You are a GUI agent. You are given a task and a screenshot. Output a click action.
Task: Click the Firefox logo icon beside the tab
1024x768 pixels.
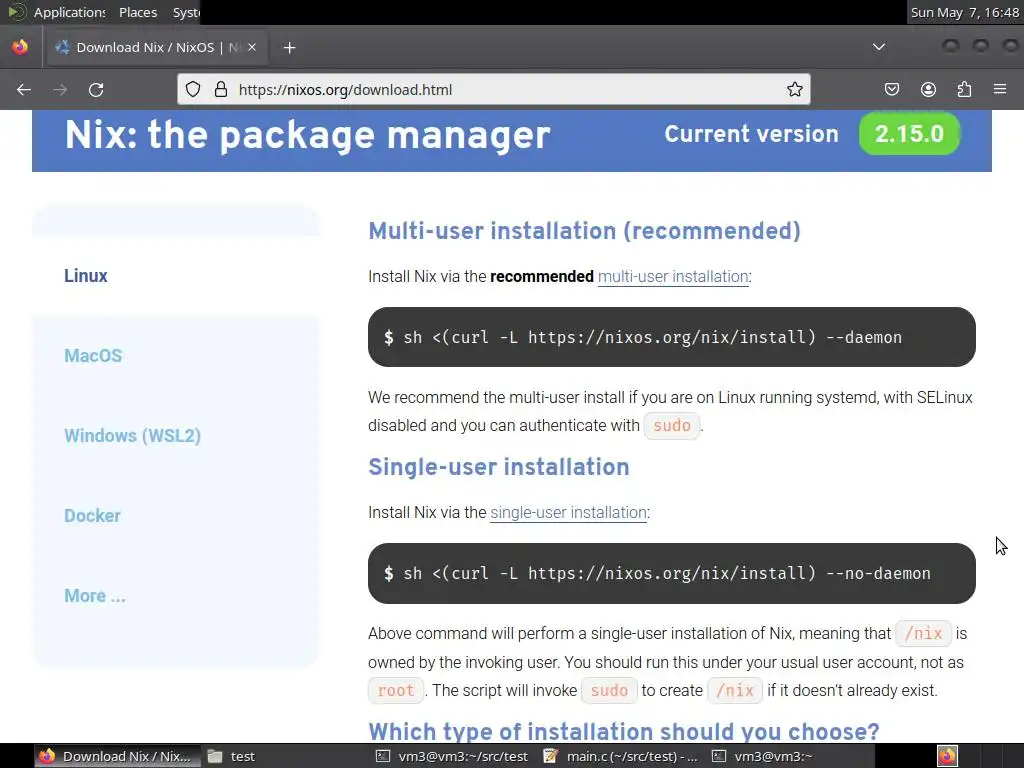pyautogui.click(x=20, y=47)
